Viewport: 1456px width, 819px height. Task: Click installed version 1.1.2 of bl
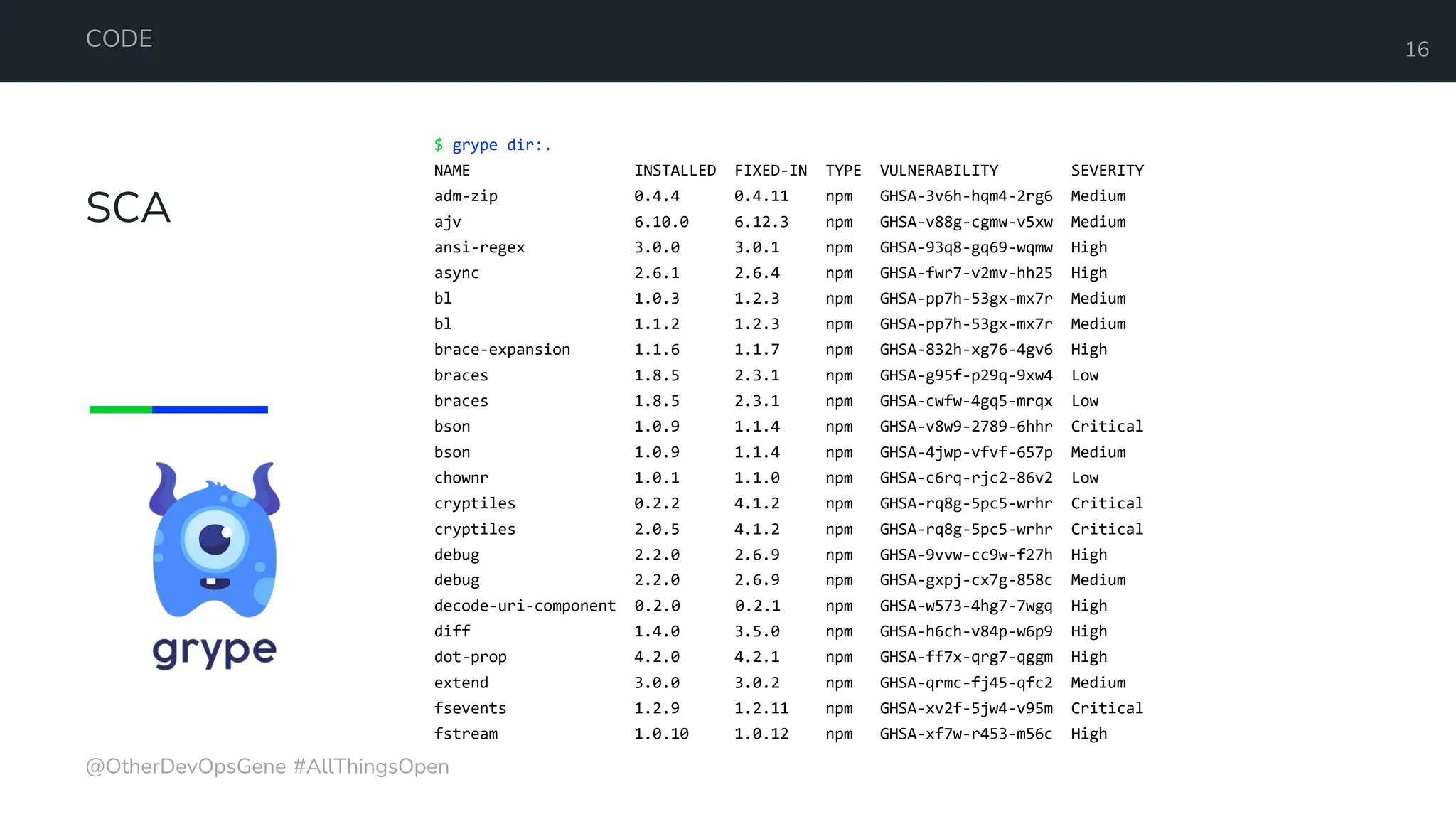pos(657,324)
